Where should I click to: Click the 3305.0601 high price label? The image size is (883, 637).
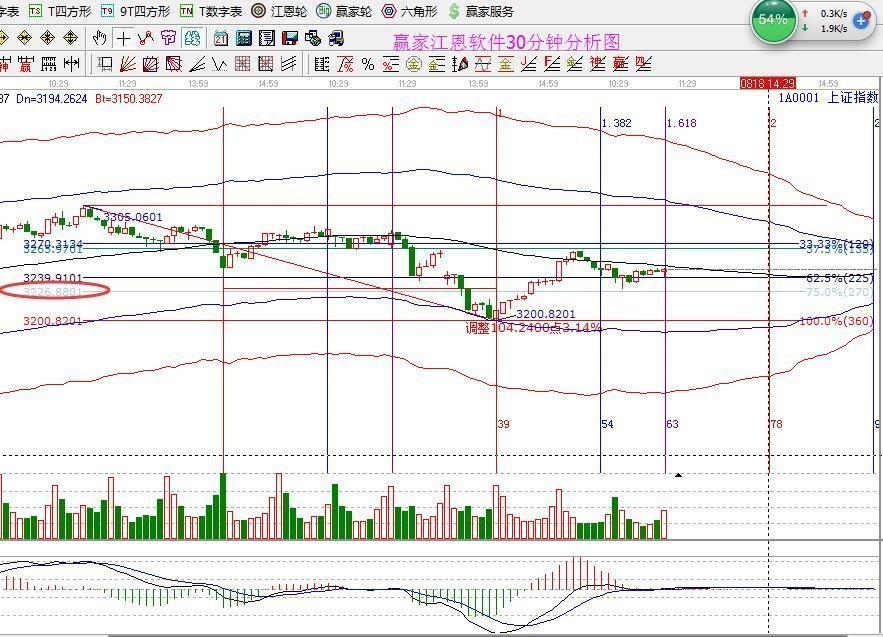point(133,217)
